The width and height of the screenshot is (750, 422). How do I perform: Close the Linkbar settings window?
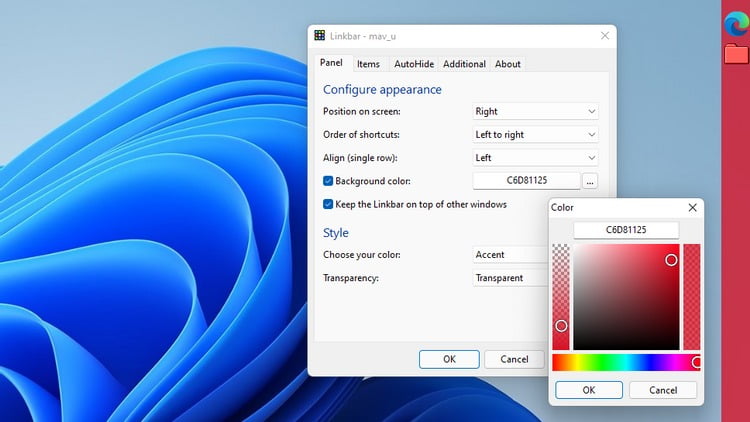(605, 35)
